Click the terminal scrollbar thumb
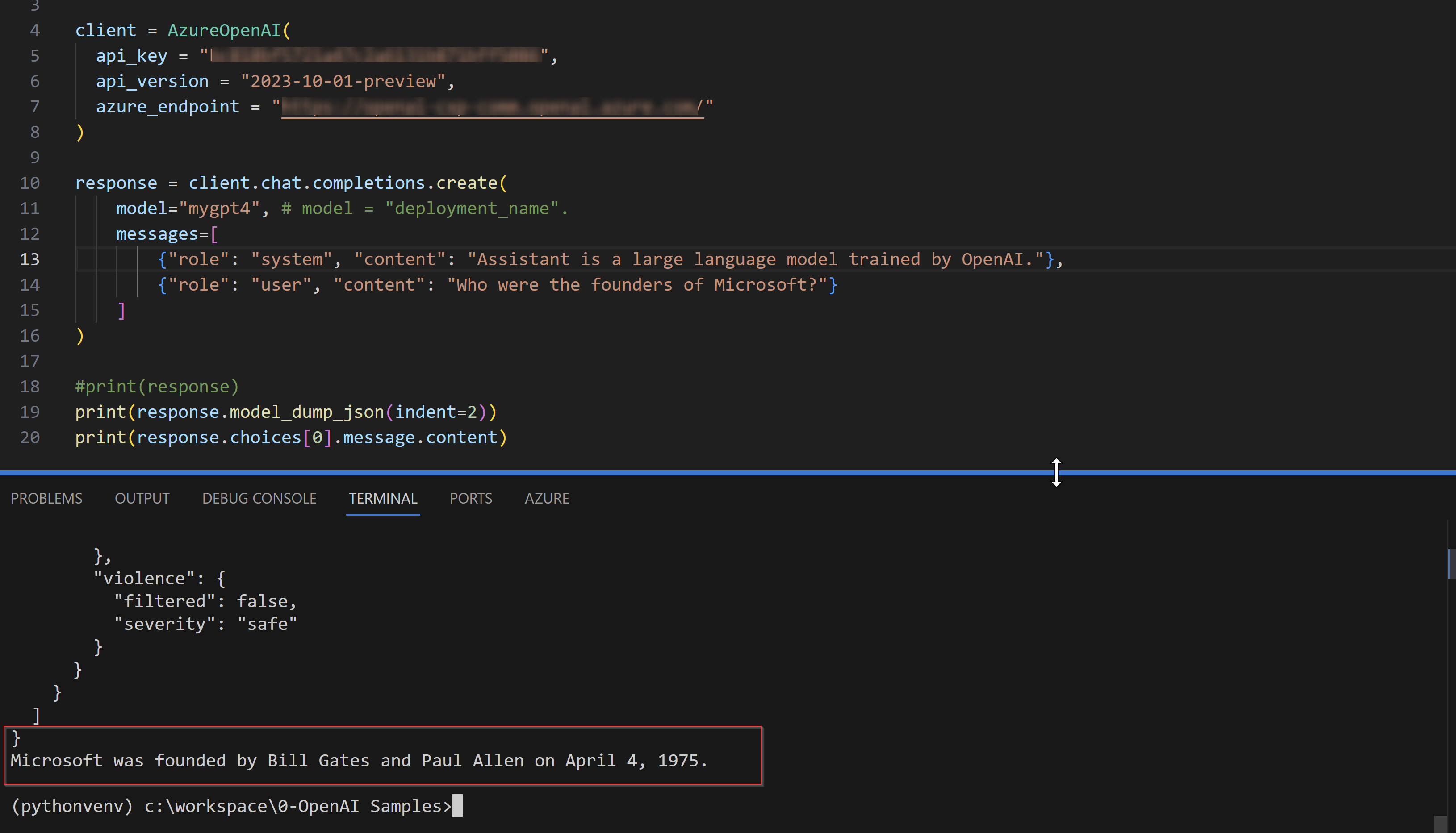This screenshot has height=833, width=1456. pos(1452,563)
